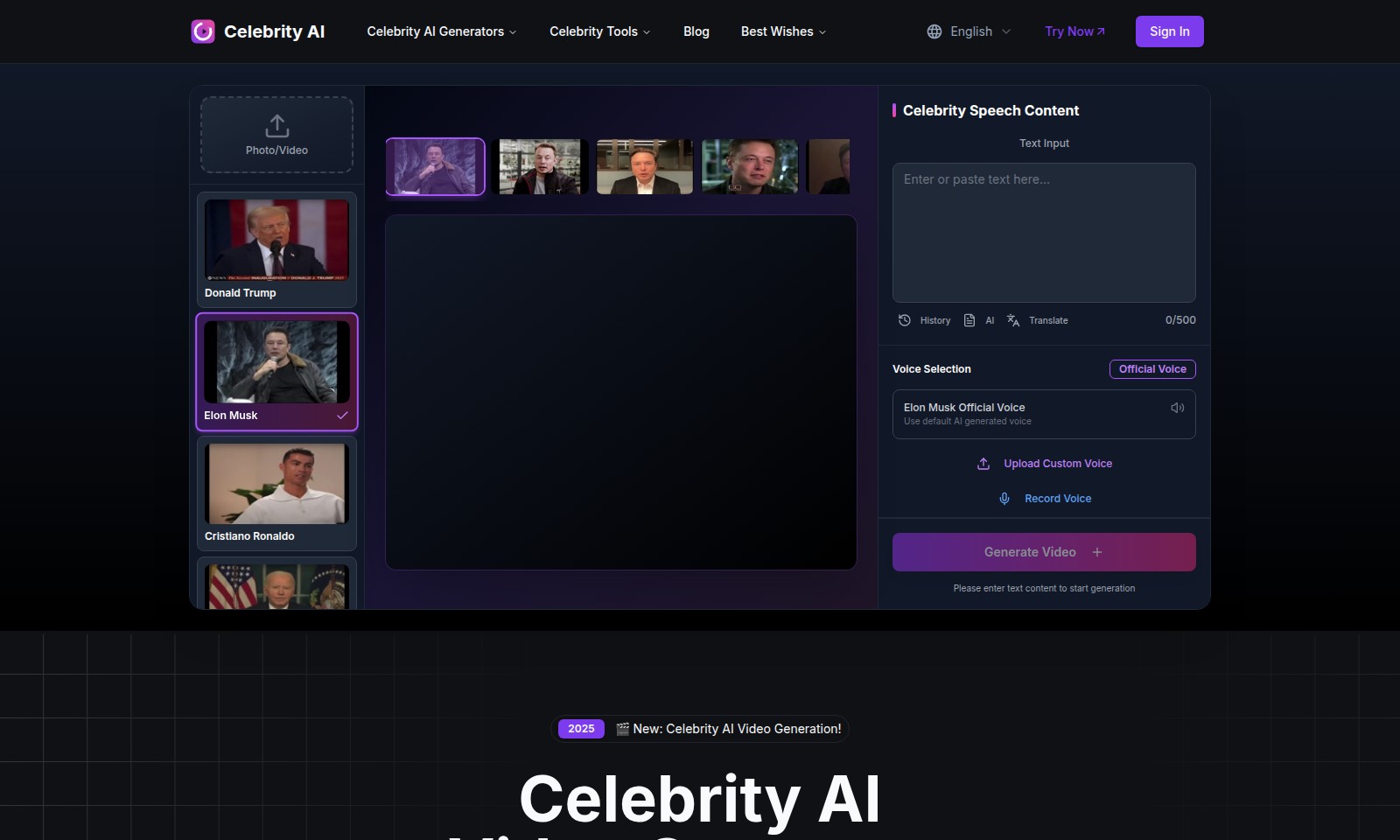Select the Elon Musk celebrity card
Image resolution: width=1400 pixels, height=840 pixels.
click(276, 372)
